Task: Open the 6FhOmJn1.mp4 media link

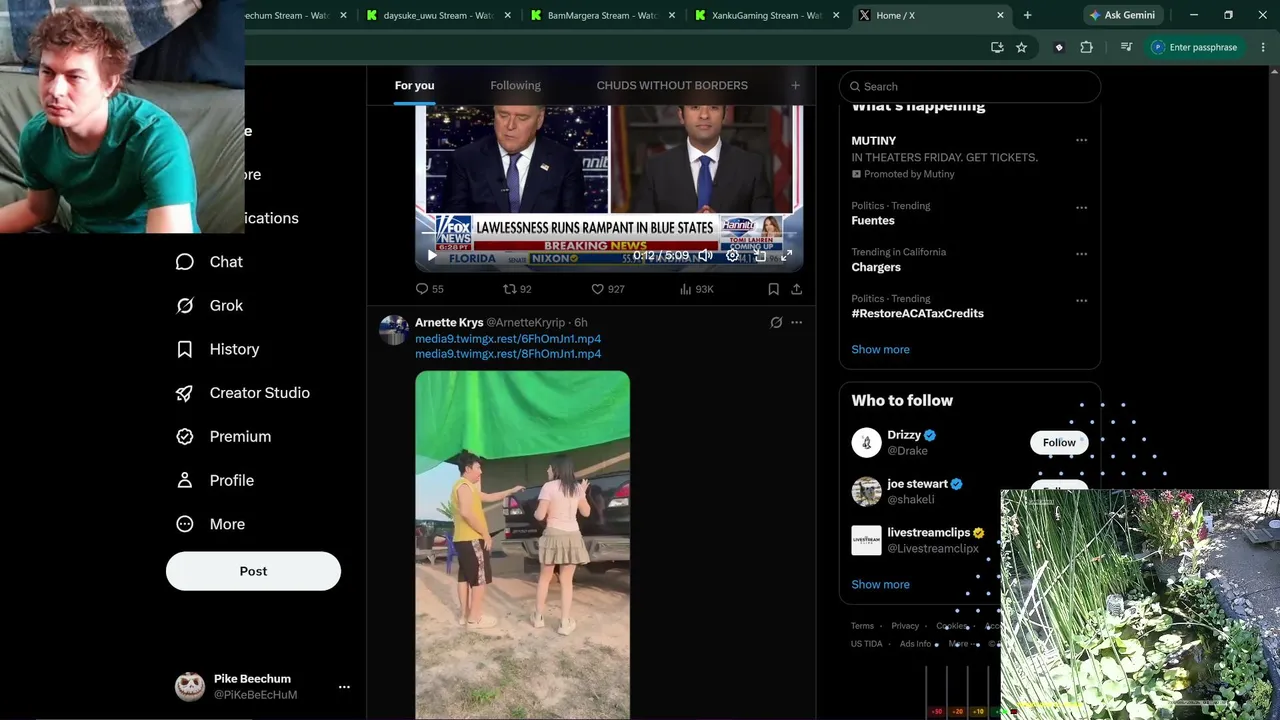Action: 508,339
